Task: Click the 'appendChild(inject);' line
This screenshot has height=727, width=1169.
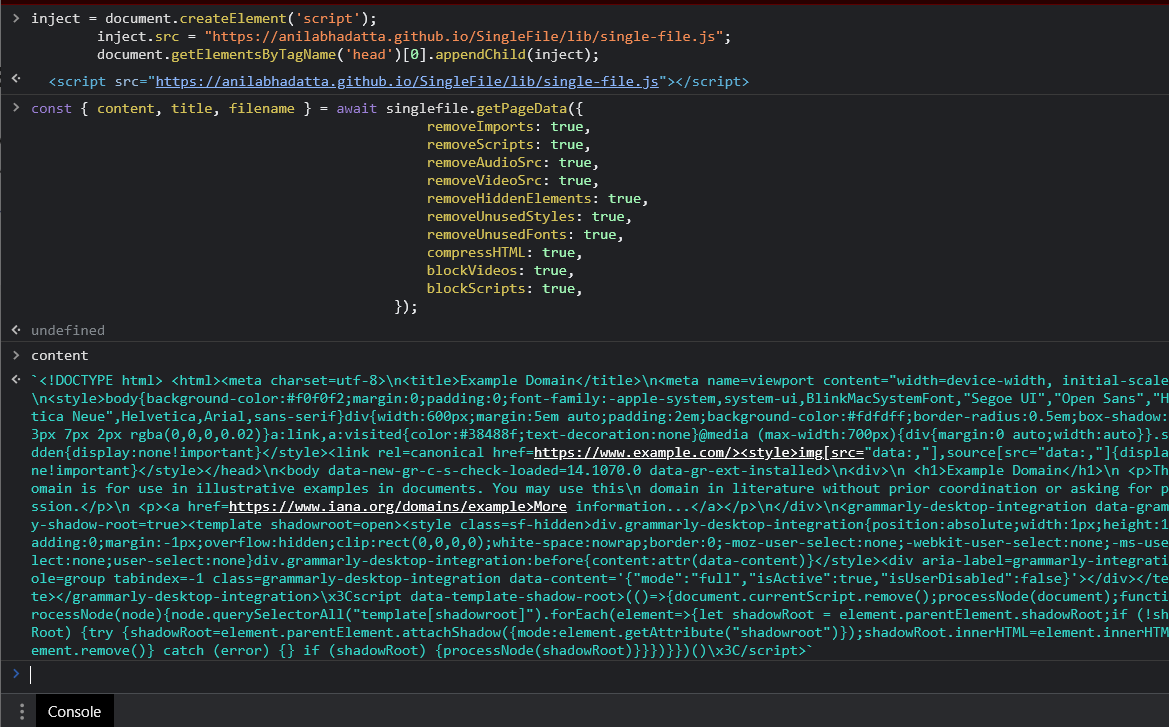Action: (348, 54)
